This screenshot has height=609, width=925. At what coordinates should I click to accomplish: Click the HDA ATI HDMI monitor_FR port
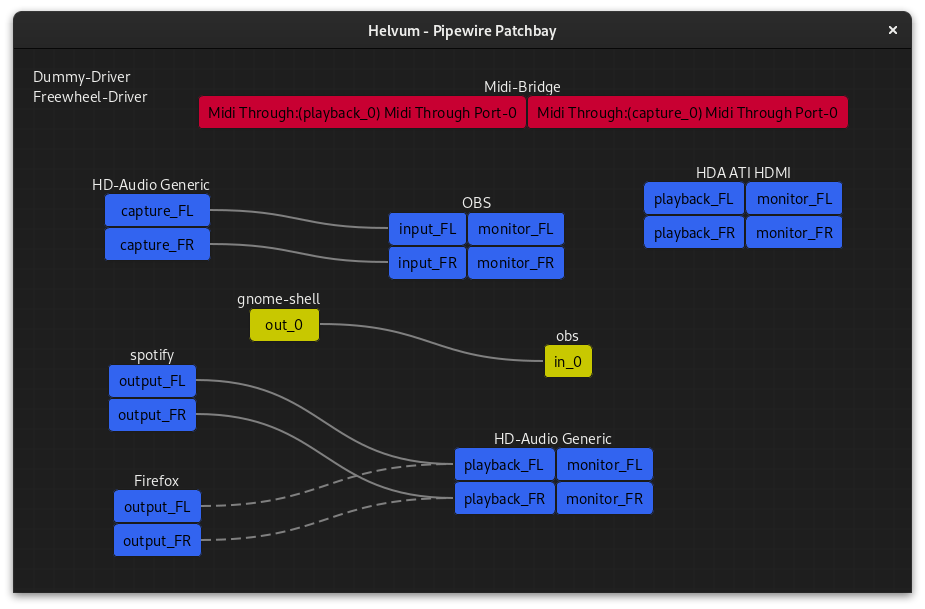coord(794,233)
